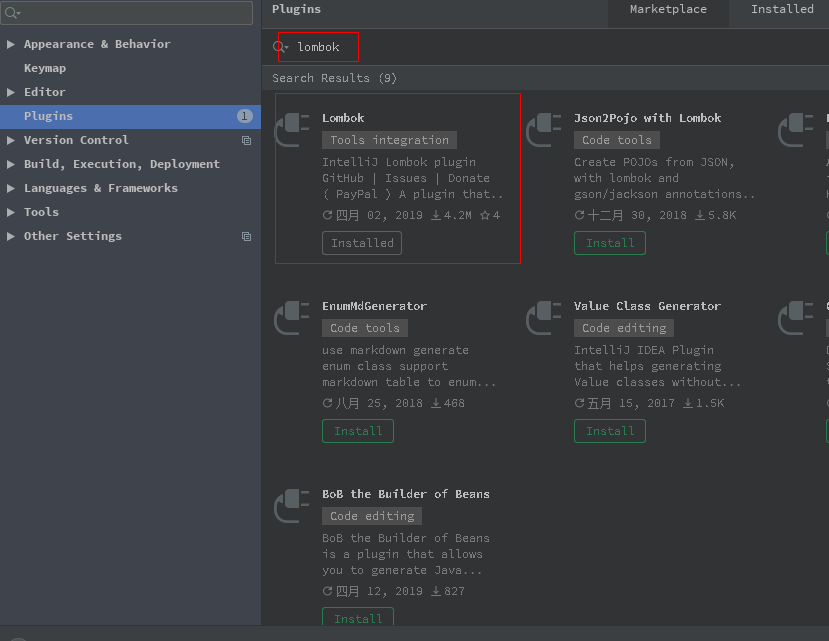This screenshot has height=641, width=829.
Task: Click the Lombok plugin icon
Action: [292, 130]
